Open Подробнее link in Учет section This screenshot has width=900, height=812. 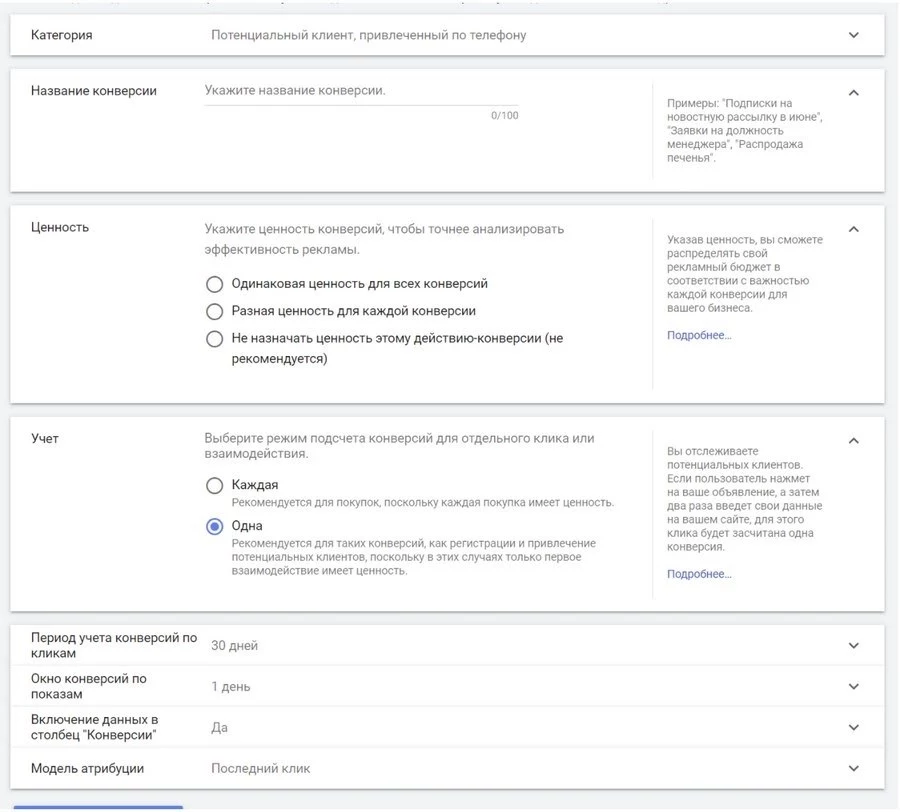(x=699, y=574)
